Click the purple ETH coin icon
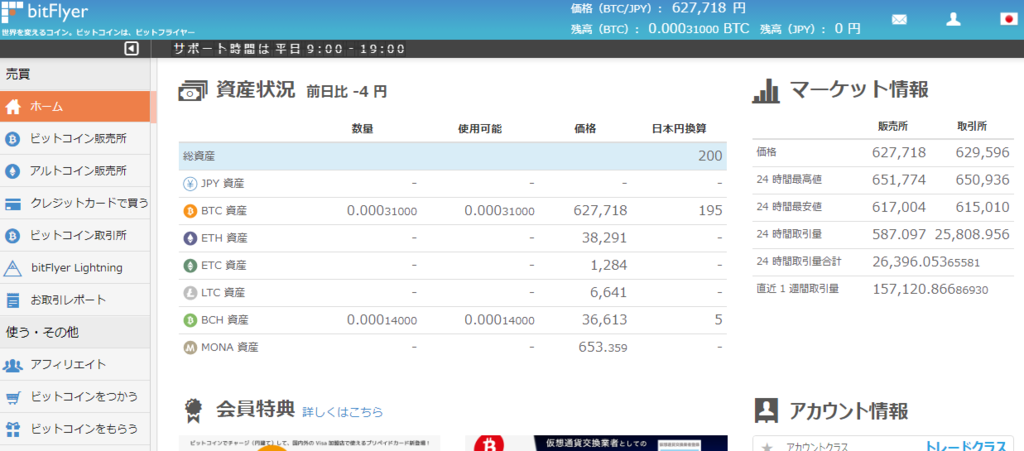Viewport: 1024px width, 451px height. (190, 238)
